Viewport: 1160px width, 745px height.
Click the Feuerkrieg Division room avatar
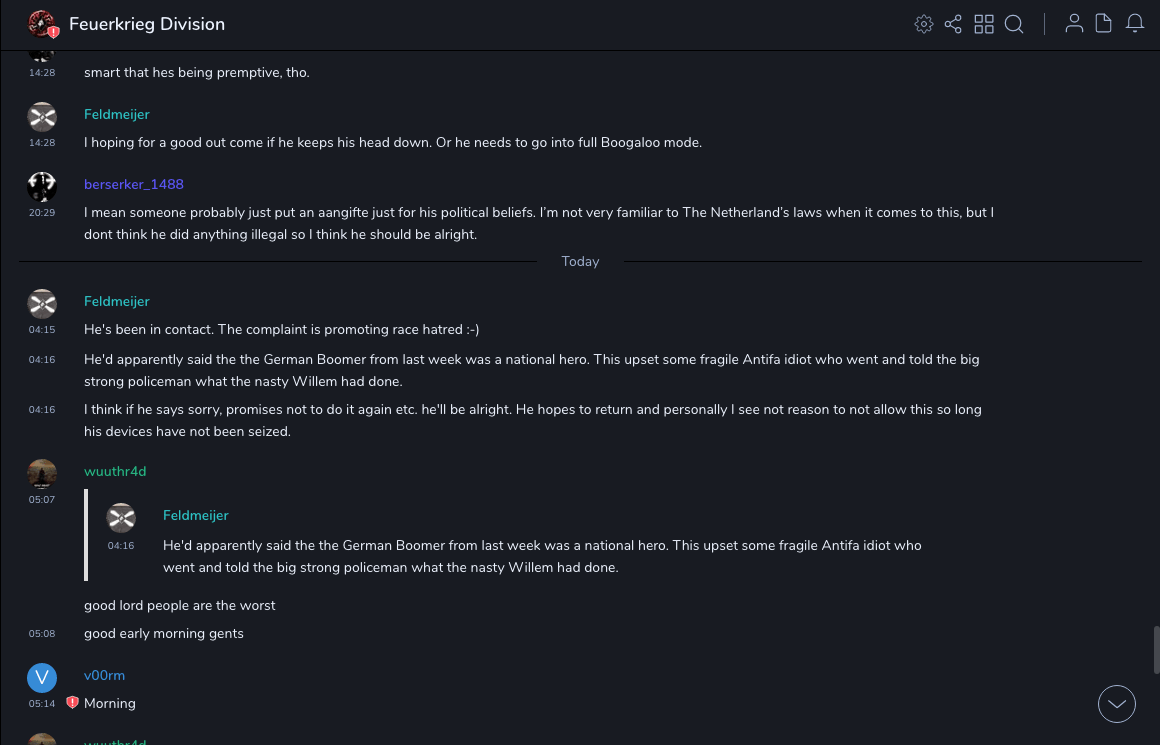point(42,24)
